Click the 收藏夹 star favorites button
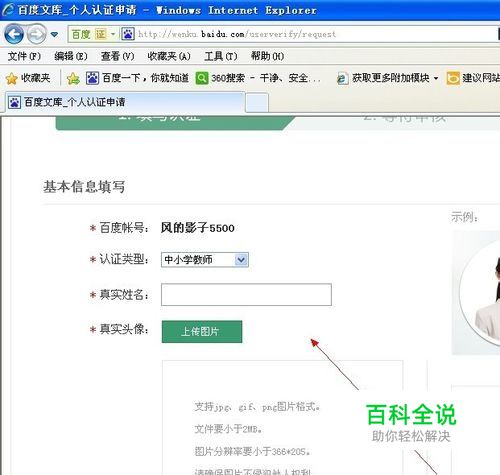 coord(28,78)
